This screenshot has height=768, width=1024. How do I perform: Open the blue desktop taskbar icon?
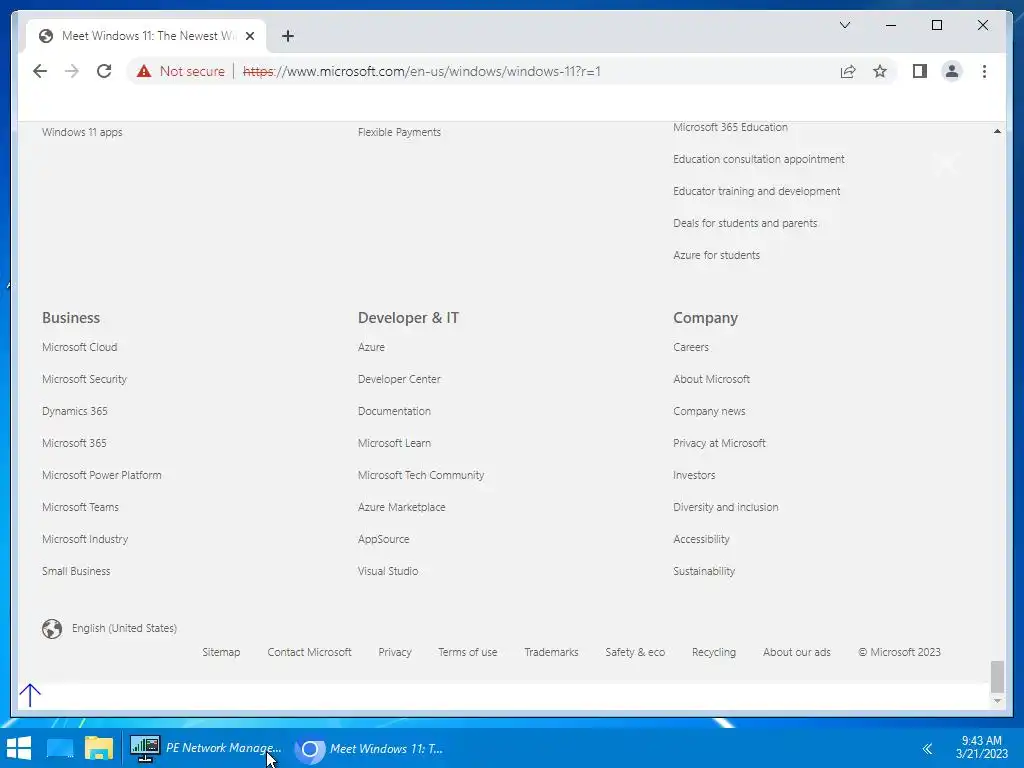pyautogui.click(x=60, y=748)
